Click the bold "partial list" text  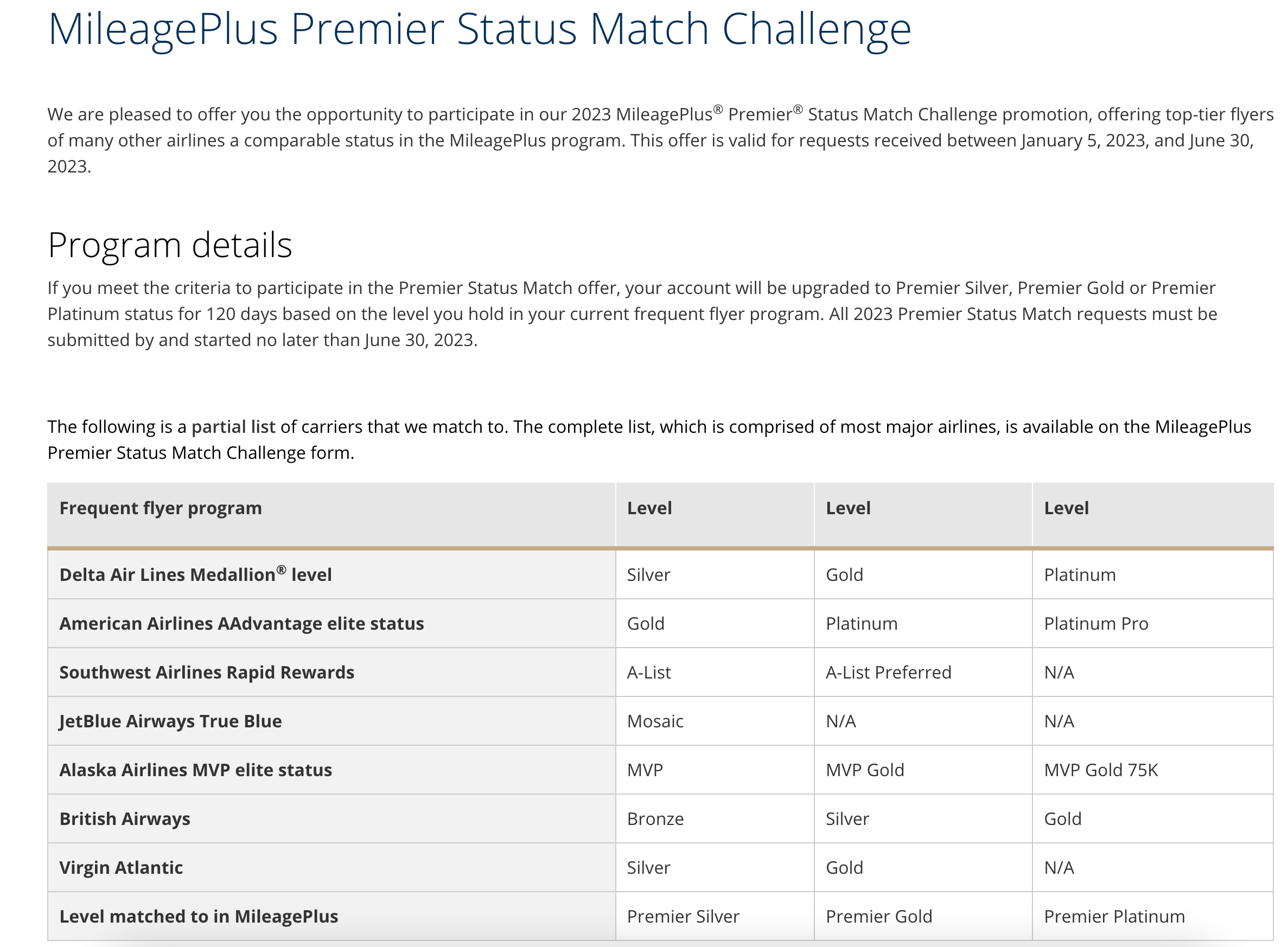point(233,427)
